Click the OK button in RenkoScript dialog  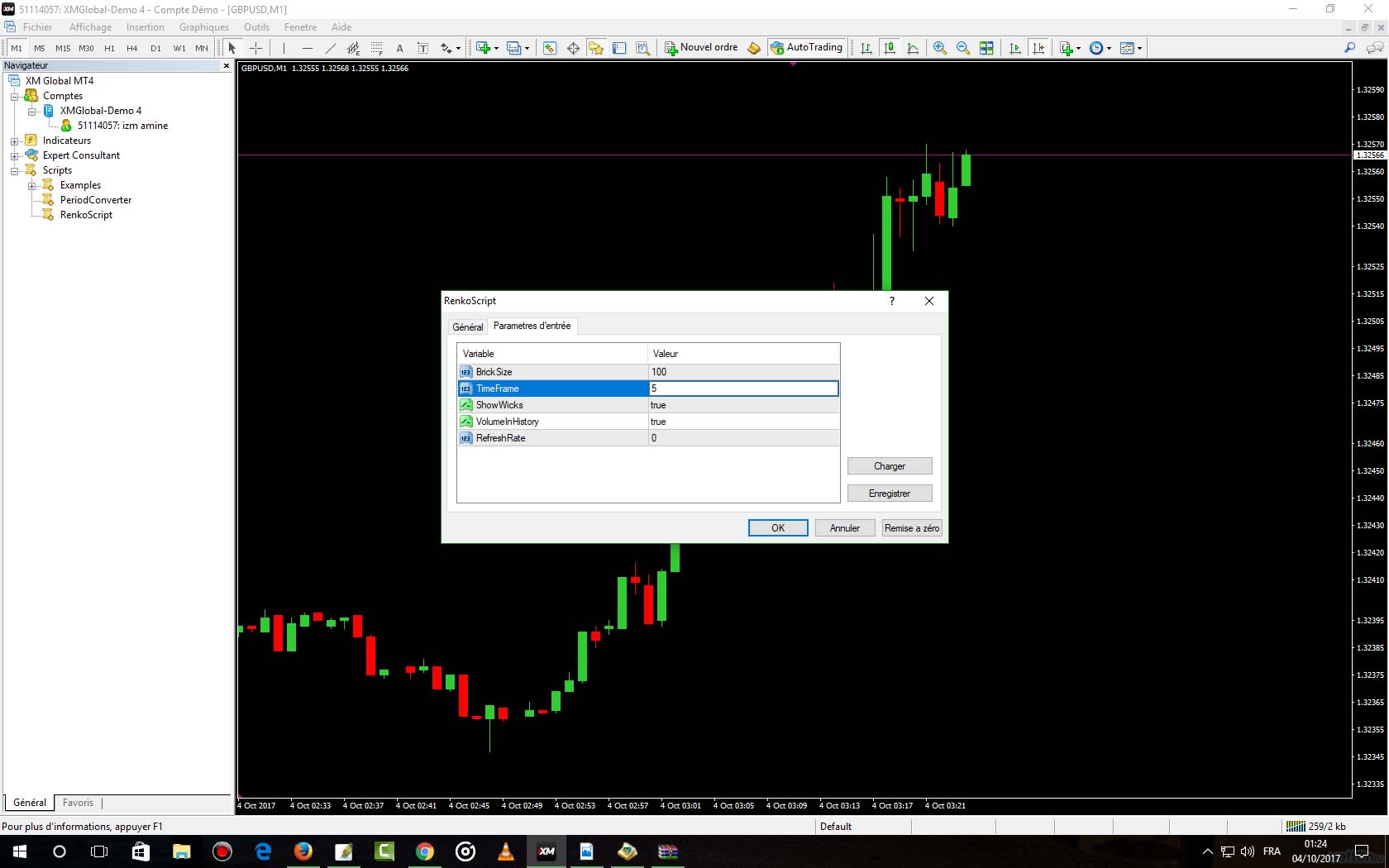tap(777, 528)
